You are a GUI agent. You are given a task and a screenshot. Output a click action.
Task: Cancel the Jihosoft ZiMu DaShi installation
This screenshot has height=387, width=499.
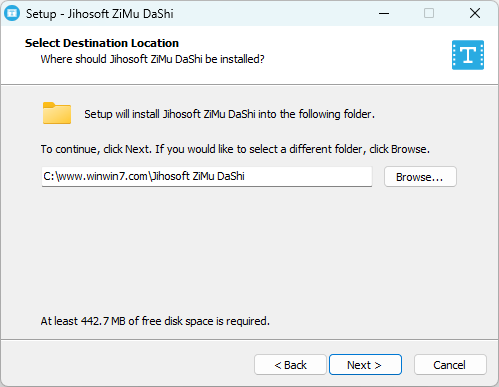[450, 365]
